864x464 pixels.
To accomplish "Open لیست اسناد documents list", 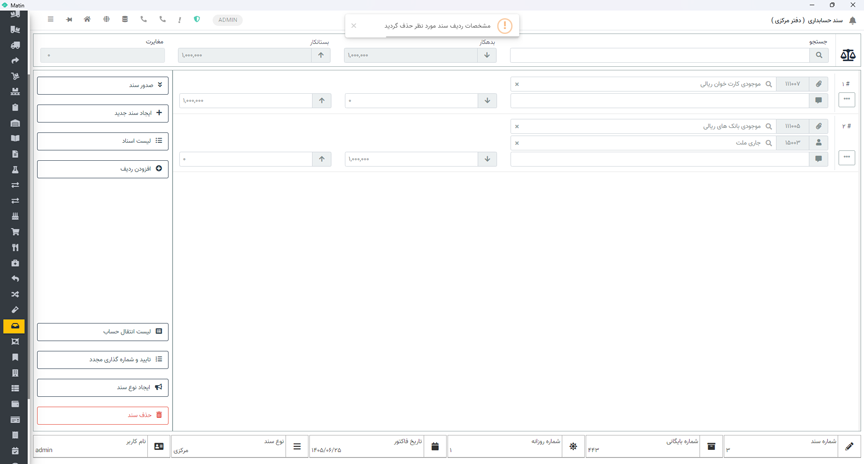I will tap(103, 141).
